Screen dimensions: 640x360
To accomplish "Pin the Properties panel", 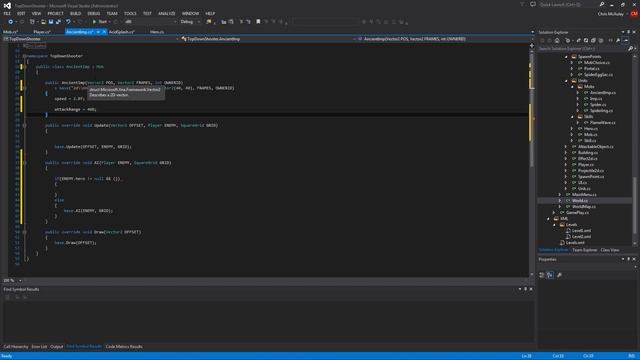I will tap(628, 259).
